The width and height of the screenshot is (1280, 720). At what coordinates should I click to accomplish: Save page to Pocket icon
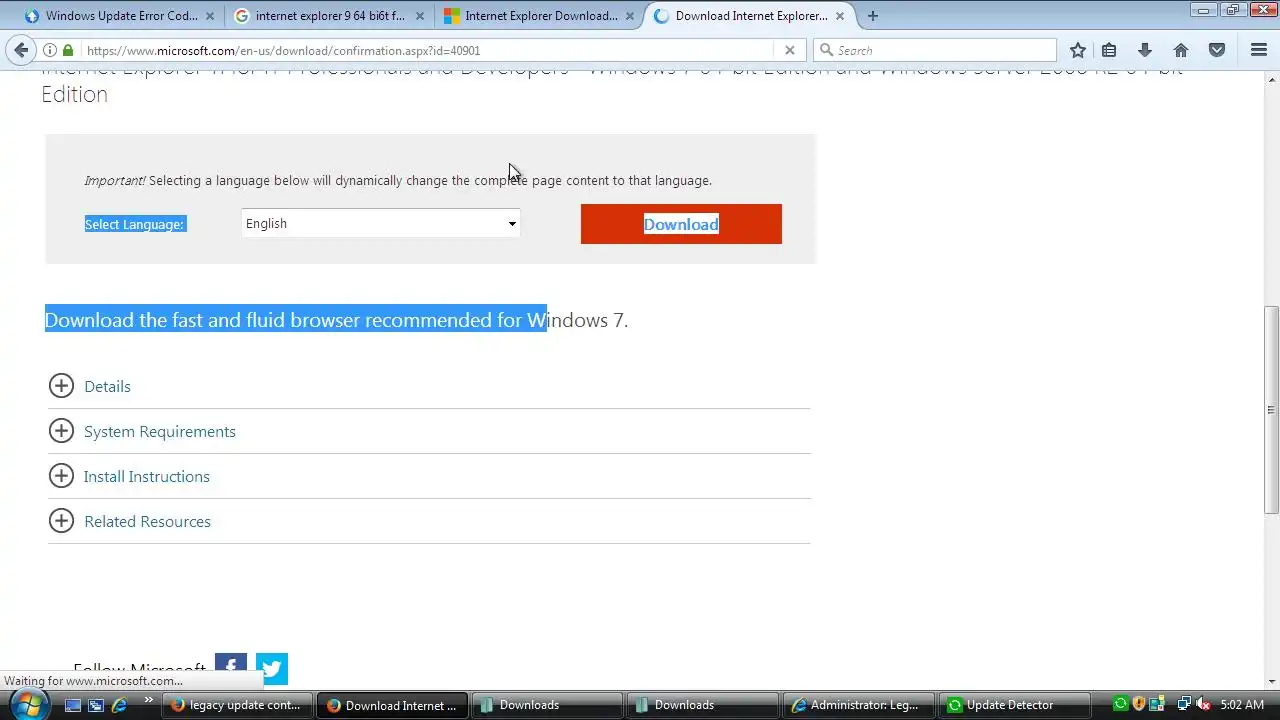pyautogui.click(x=1217, y=50)
